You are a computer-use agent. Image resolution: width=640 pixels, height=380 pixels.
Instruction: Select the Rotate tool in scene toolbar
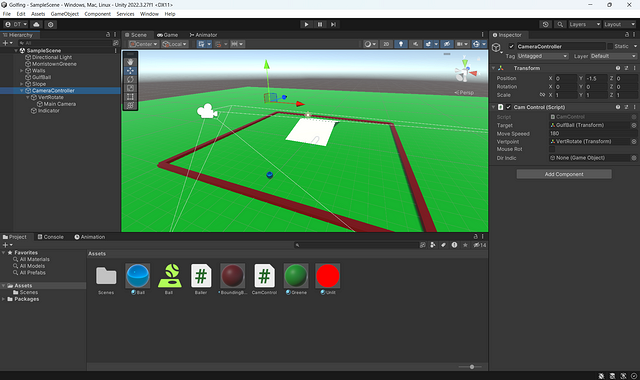click(x=130, y=79)
